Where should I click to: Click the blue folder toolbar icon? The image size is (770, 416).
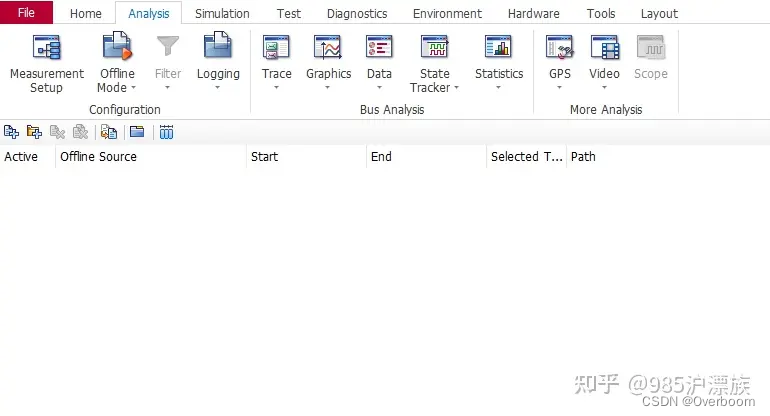tap(137, 132)
